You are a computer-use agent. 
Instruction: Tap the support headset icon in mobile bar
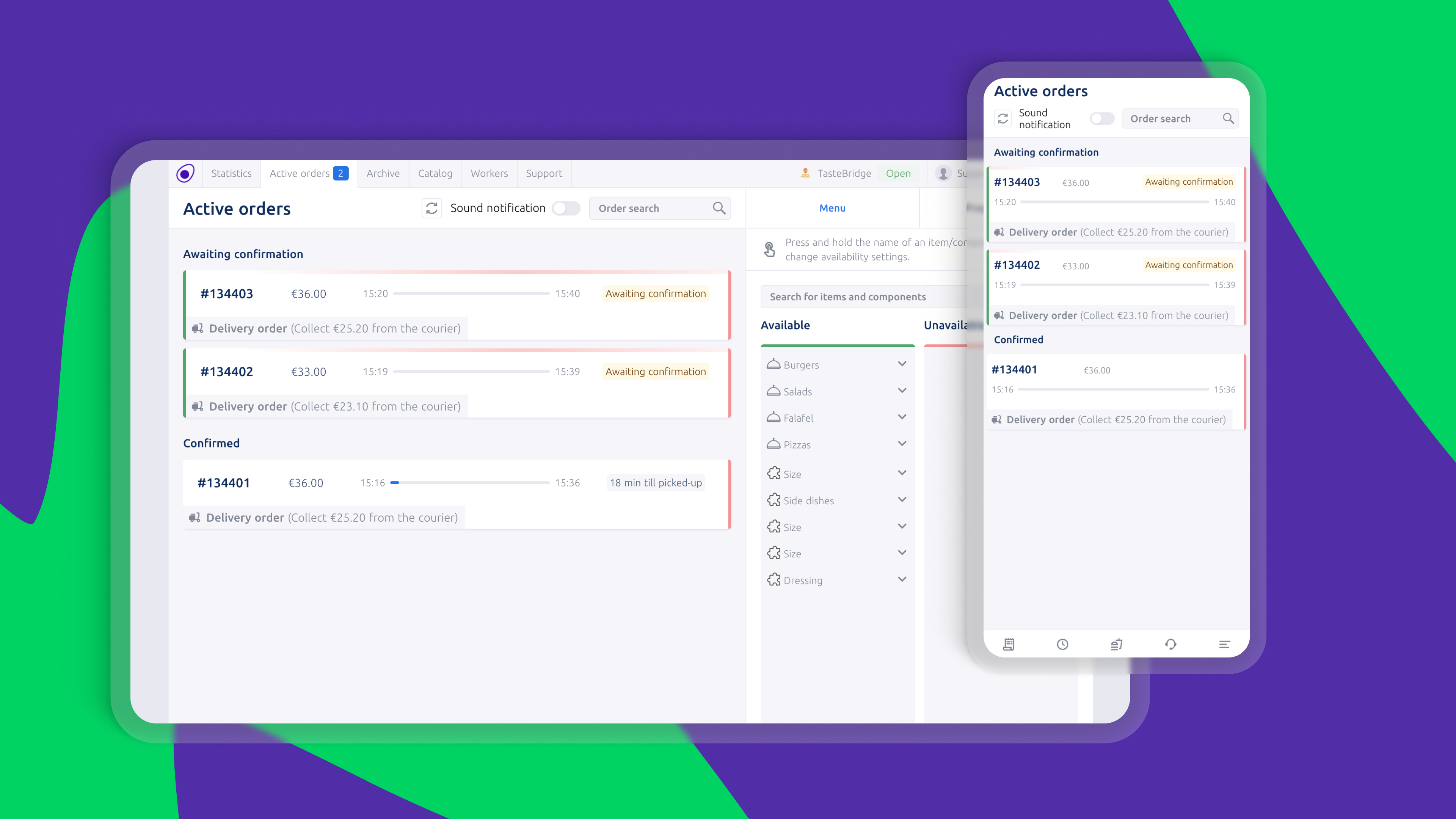(1170, 644)
